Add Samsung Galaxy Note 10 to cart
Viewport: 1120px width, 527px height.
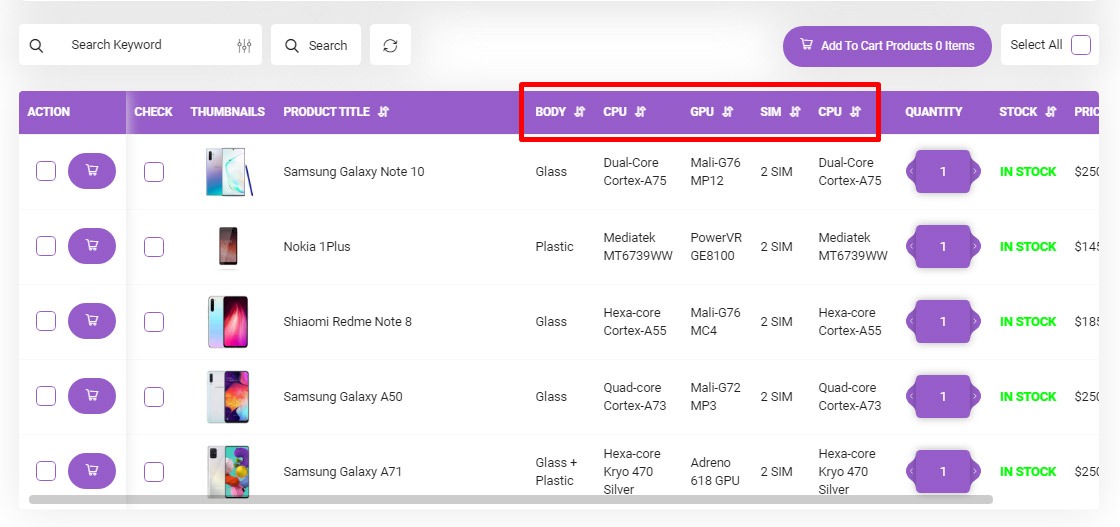click(x=92, y=171)
